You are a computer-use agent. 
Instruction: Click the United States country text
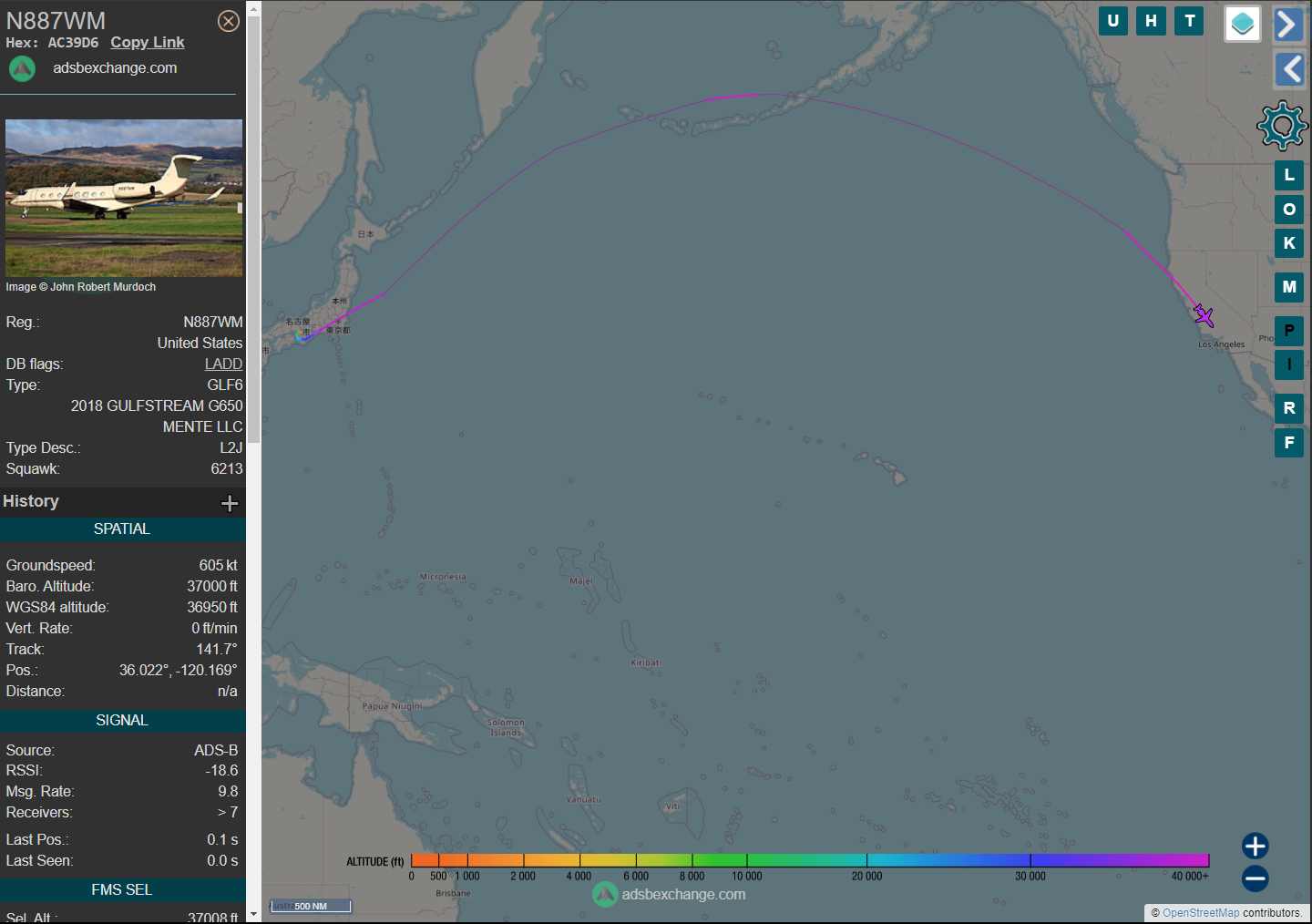[200, 344]
